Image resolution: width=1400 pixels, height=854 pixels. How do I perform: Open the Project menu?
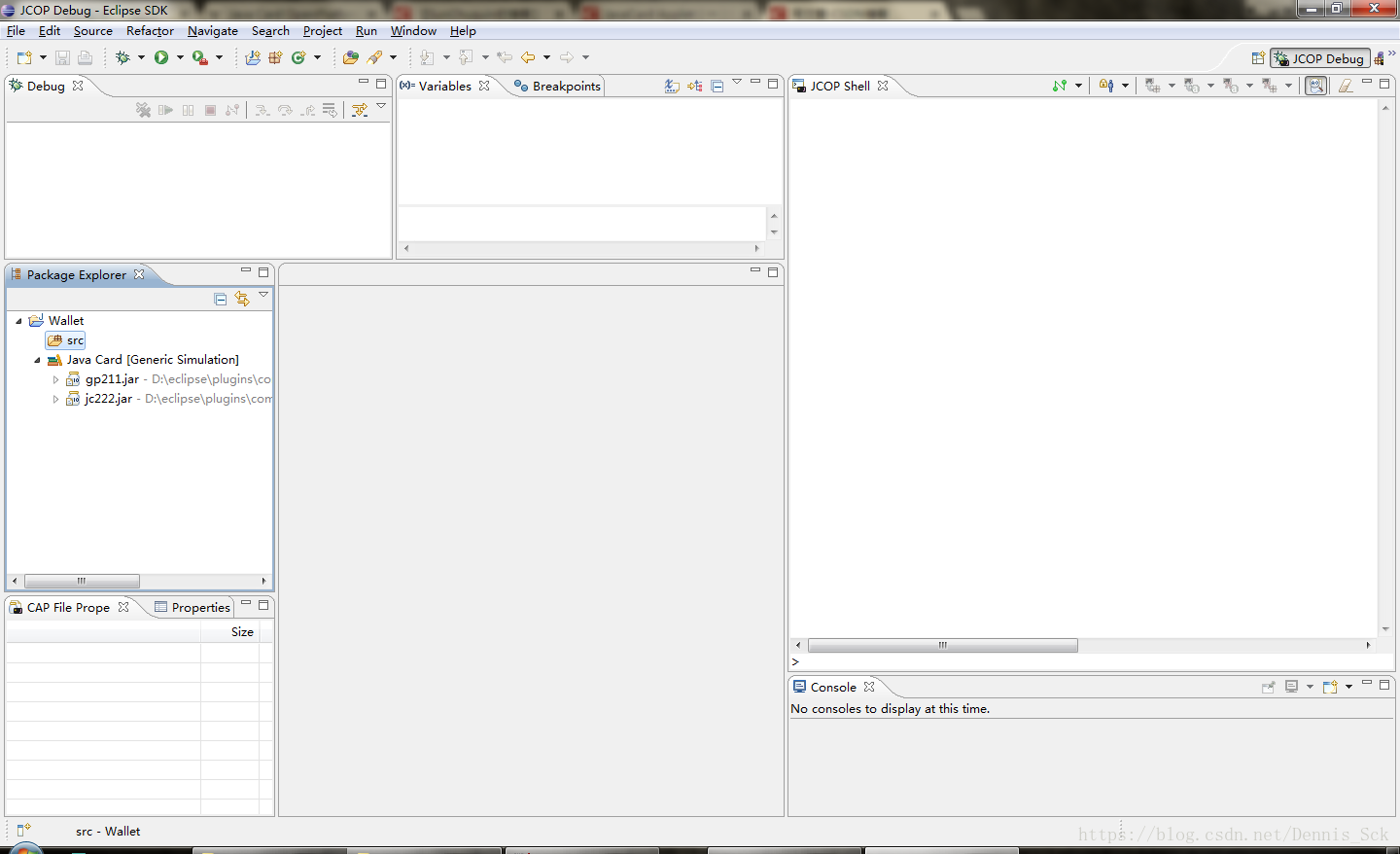click(323, 31)
